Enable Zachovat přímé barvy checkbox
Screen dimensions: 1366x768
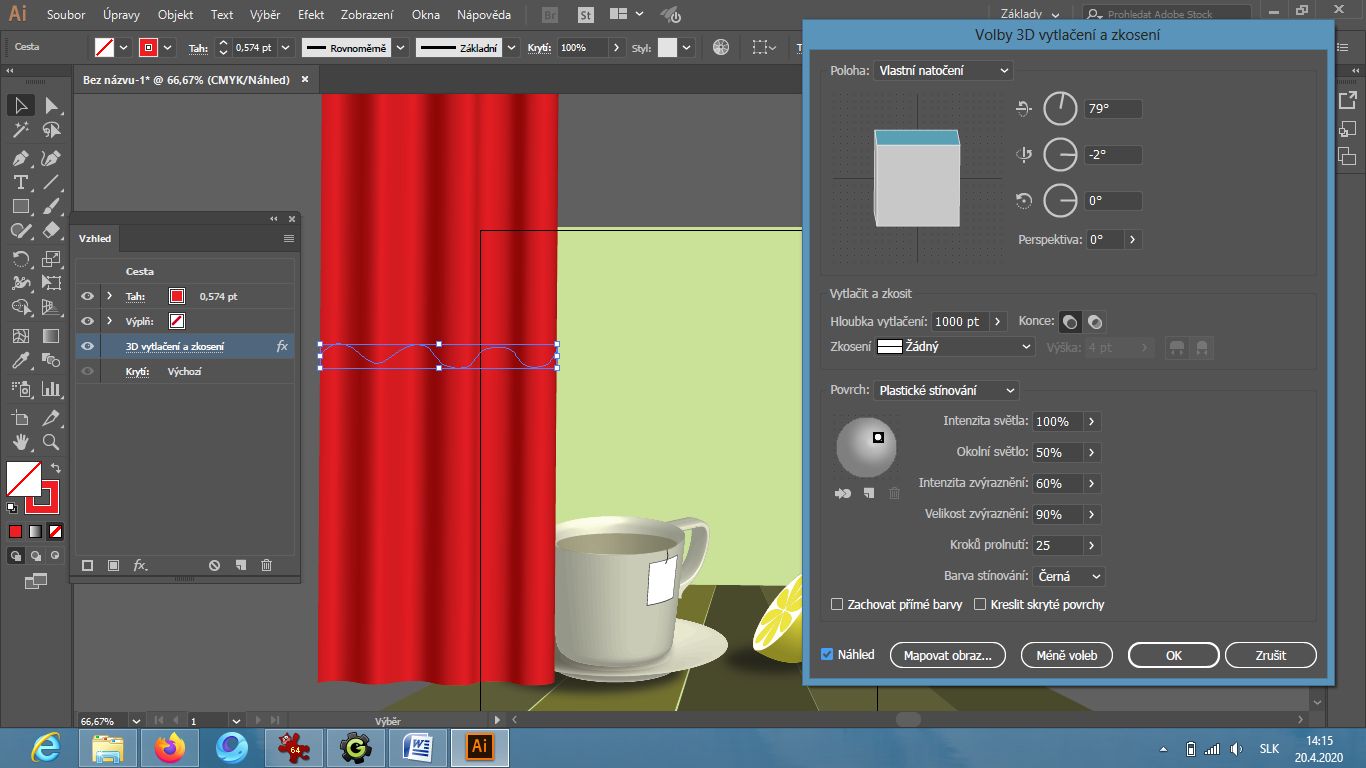point(837,605)
